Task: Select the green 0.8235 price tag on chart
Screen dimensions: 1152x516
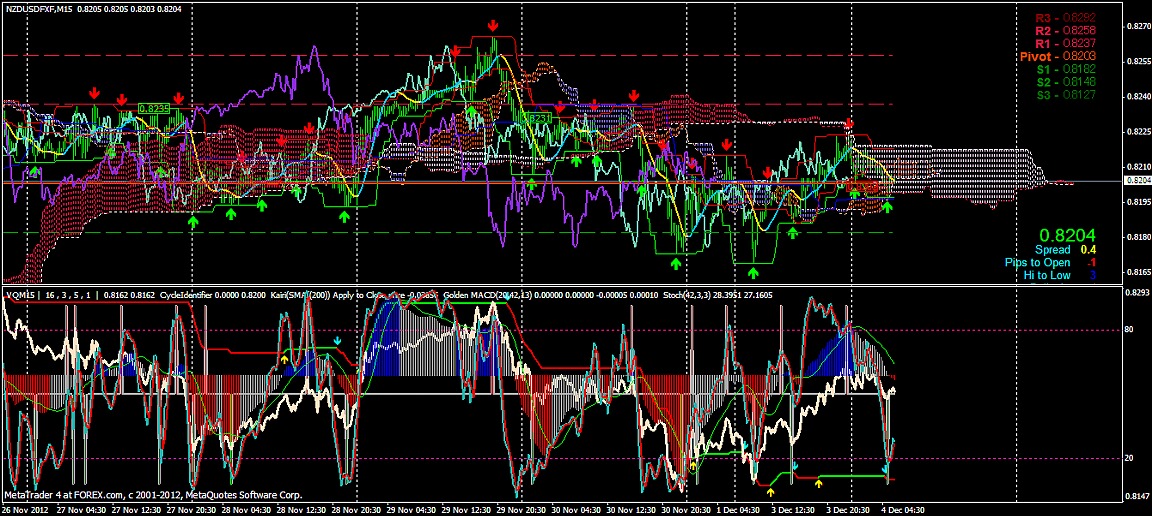Action: click(153, 107)
